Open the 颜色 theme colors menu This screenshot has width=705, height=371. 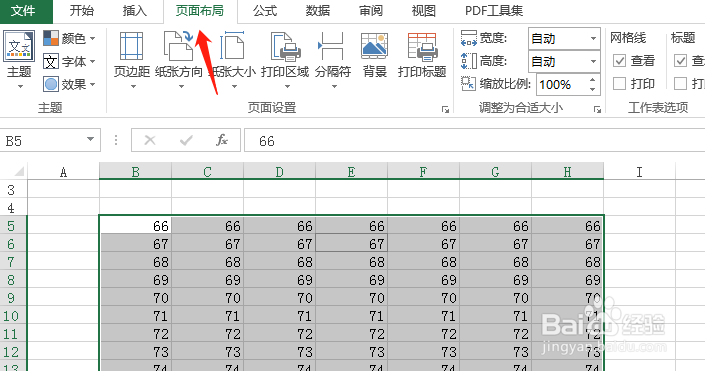pyautogui.click(x=69, y=38)
